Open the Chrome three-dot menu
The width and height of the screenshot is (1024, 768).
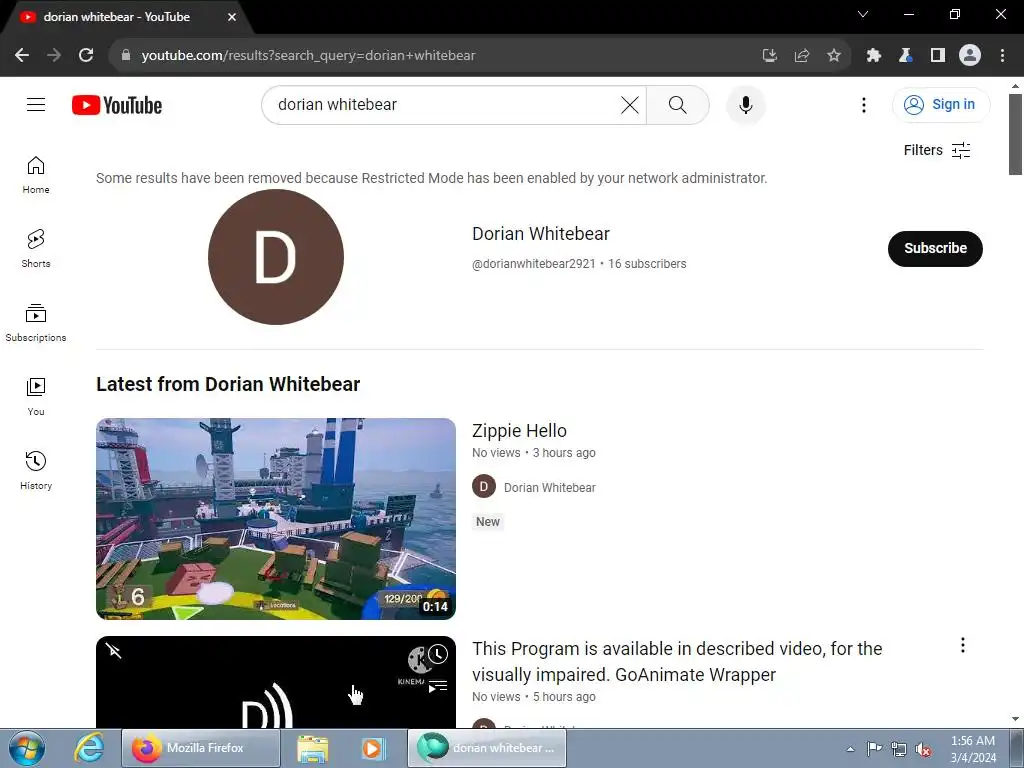[x=1002, y=56]
